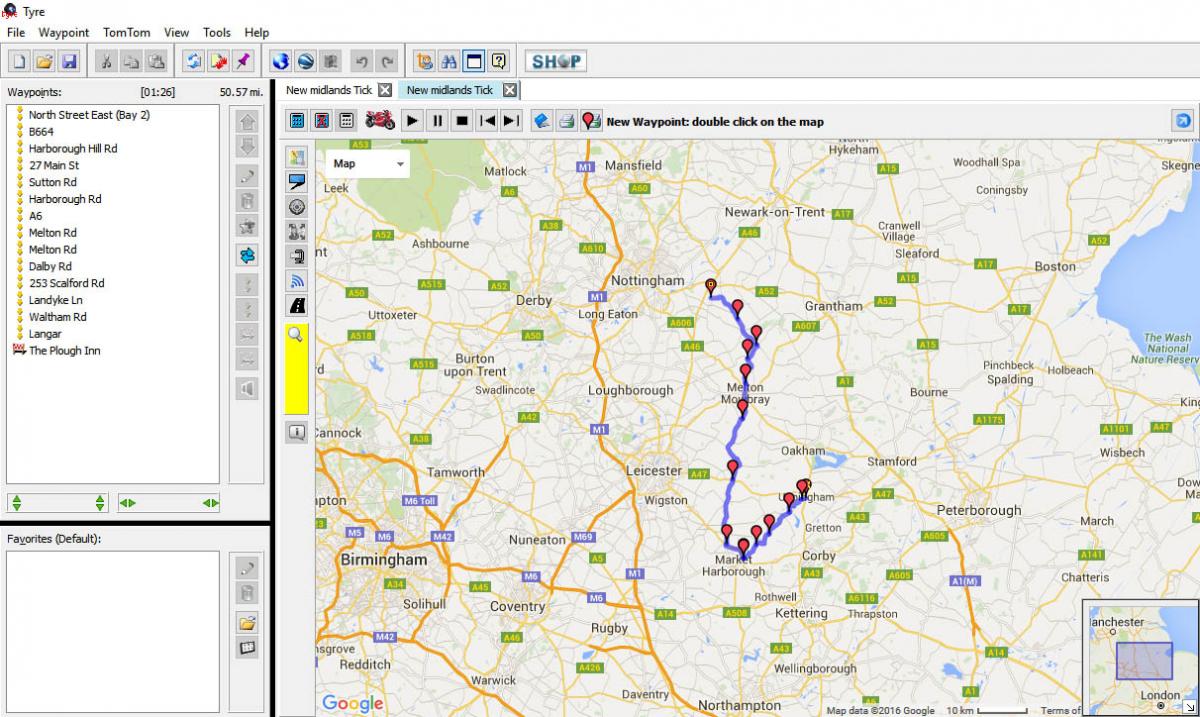Open the Map type dropdown
The image size is (1200, 717).
tap(367, 163)
